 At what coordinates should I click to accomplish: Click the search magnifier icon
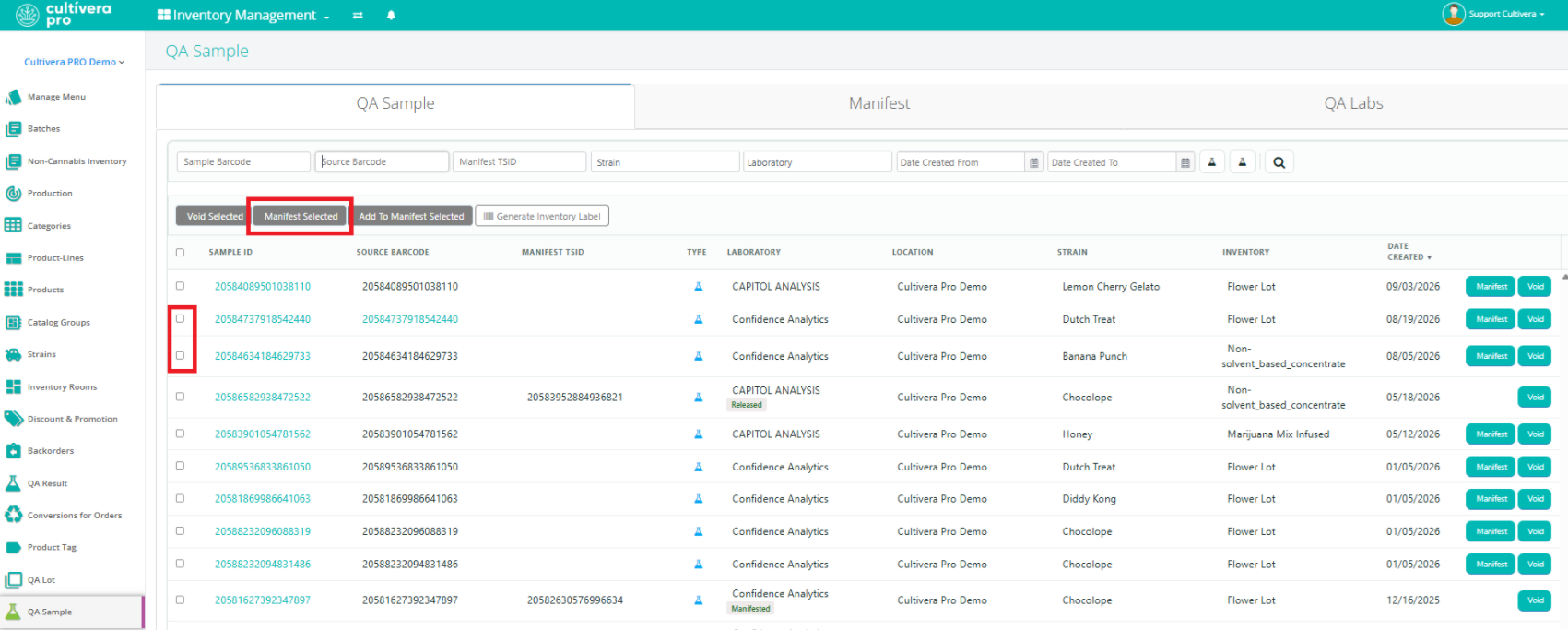pos(1279,162)
